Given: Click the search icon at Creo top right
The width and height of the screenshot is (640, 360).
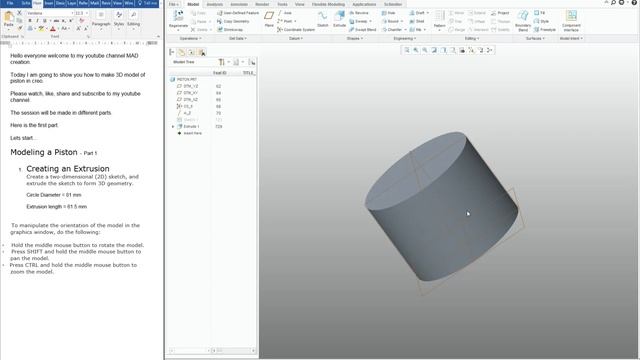Looking at the screenshot, I should coord(613,2).
